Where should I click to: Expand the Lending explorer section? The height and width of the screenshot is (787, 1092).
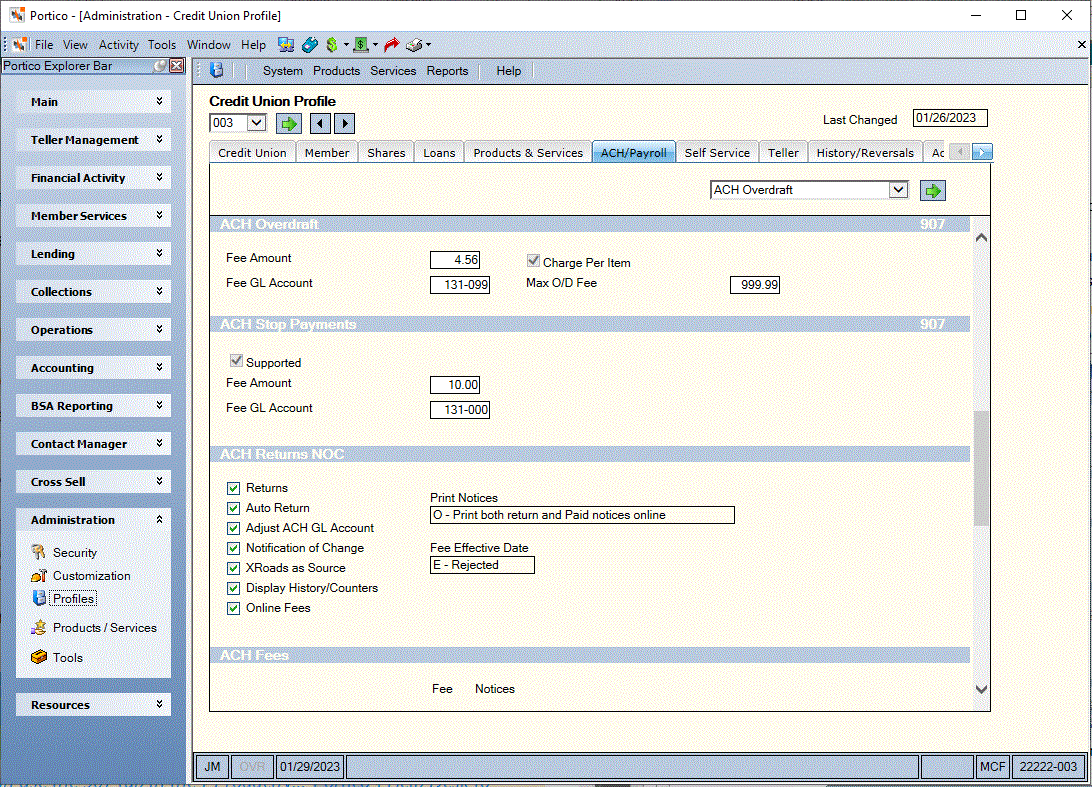tap(93, 254)
